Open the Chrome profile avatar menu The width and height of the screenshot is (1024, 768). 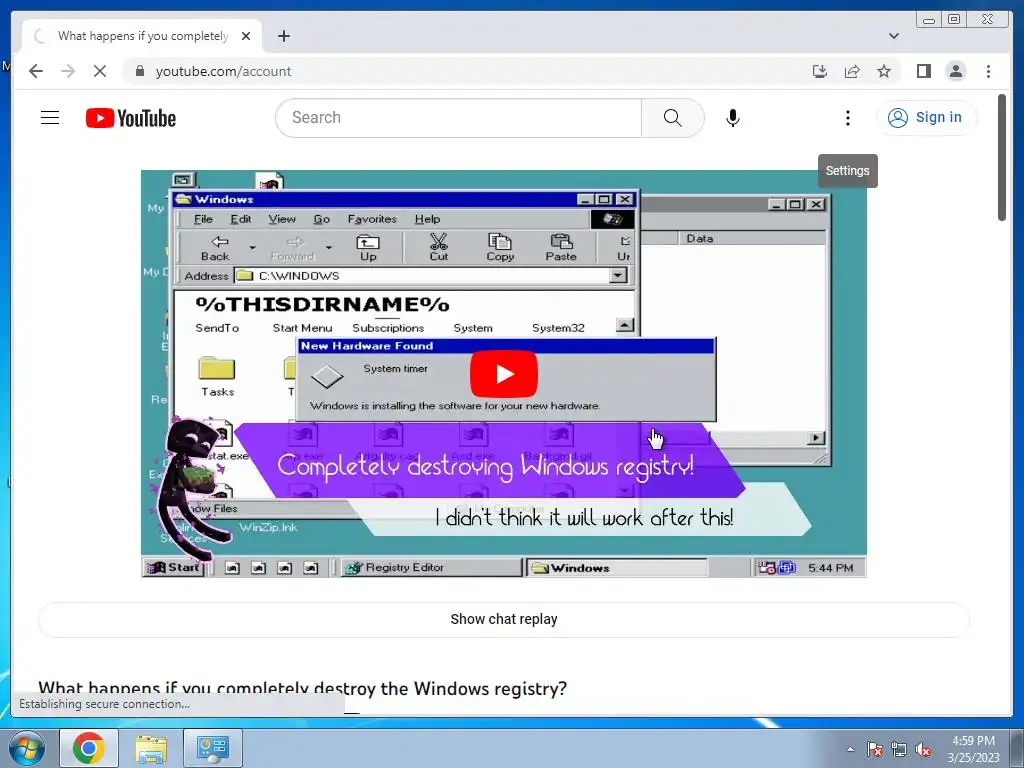[955, 71]
